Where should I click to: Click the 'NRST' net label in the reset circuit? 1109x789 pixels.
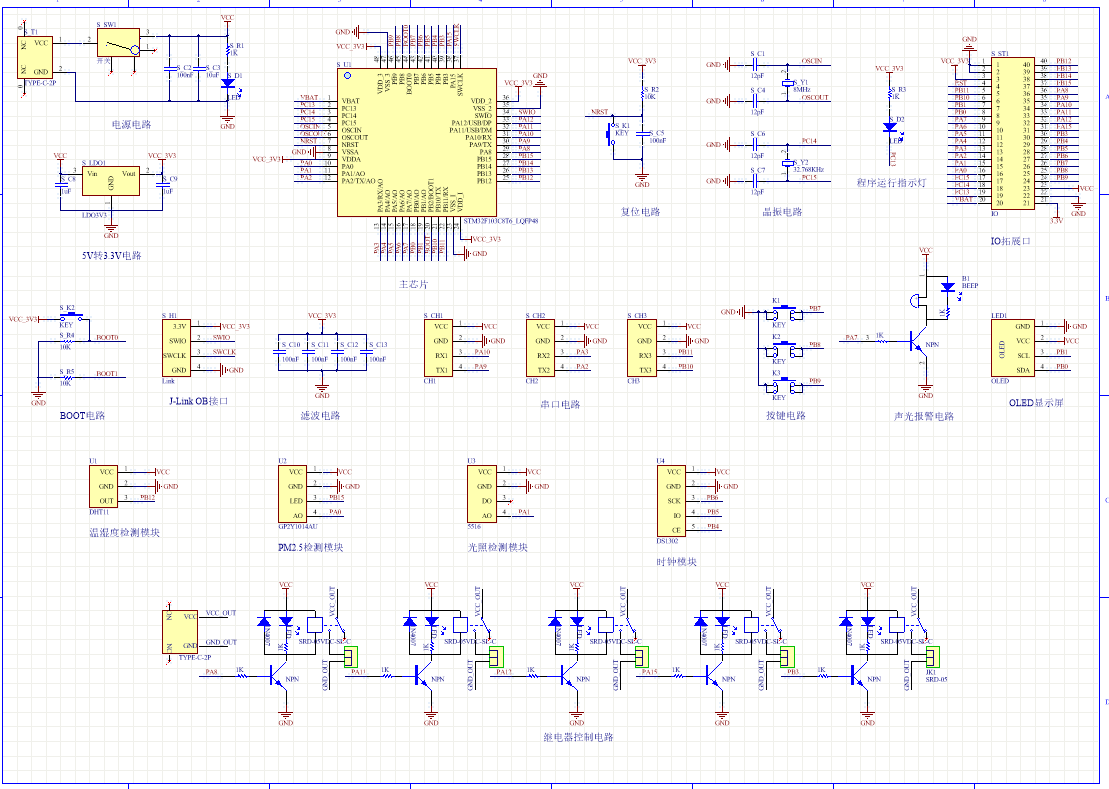pos(600,112)
